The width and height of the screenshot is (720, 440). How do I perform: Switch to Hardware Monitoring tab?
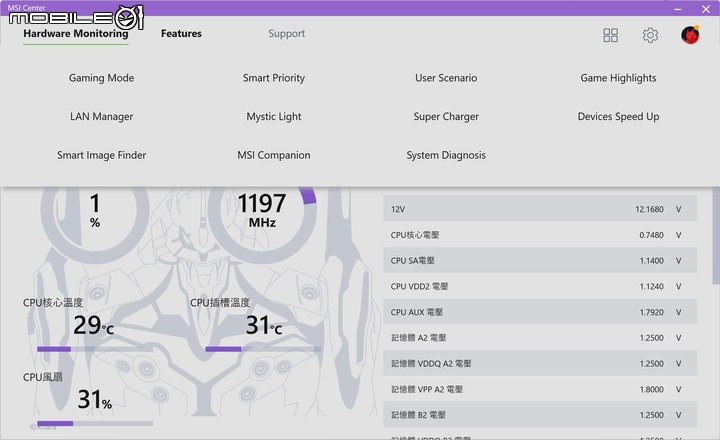[76, 34]
